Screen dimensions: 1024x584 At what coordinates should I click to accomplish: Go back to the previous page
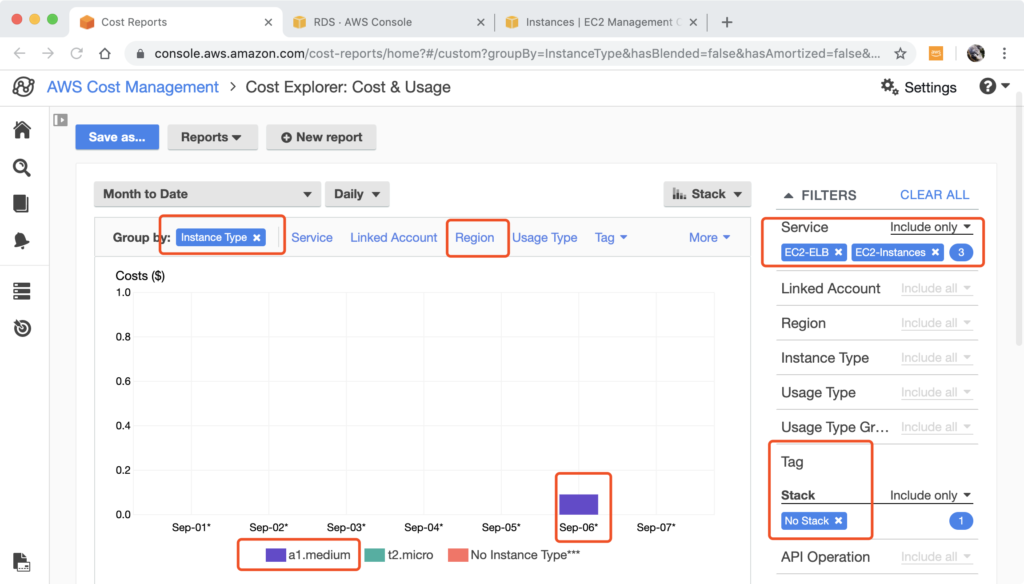click(20, 54)
